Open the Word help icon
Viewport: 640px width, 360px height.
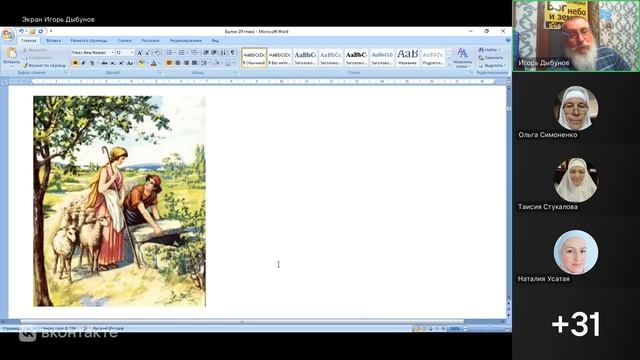(508, 40)
